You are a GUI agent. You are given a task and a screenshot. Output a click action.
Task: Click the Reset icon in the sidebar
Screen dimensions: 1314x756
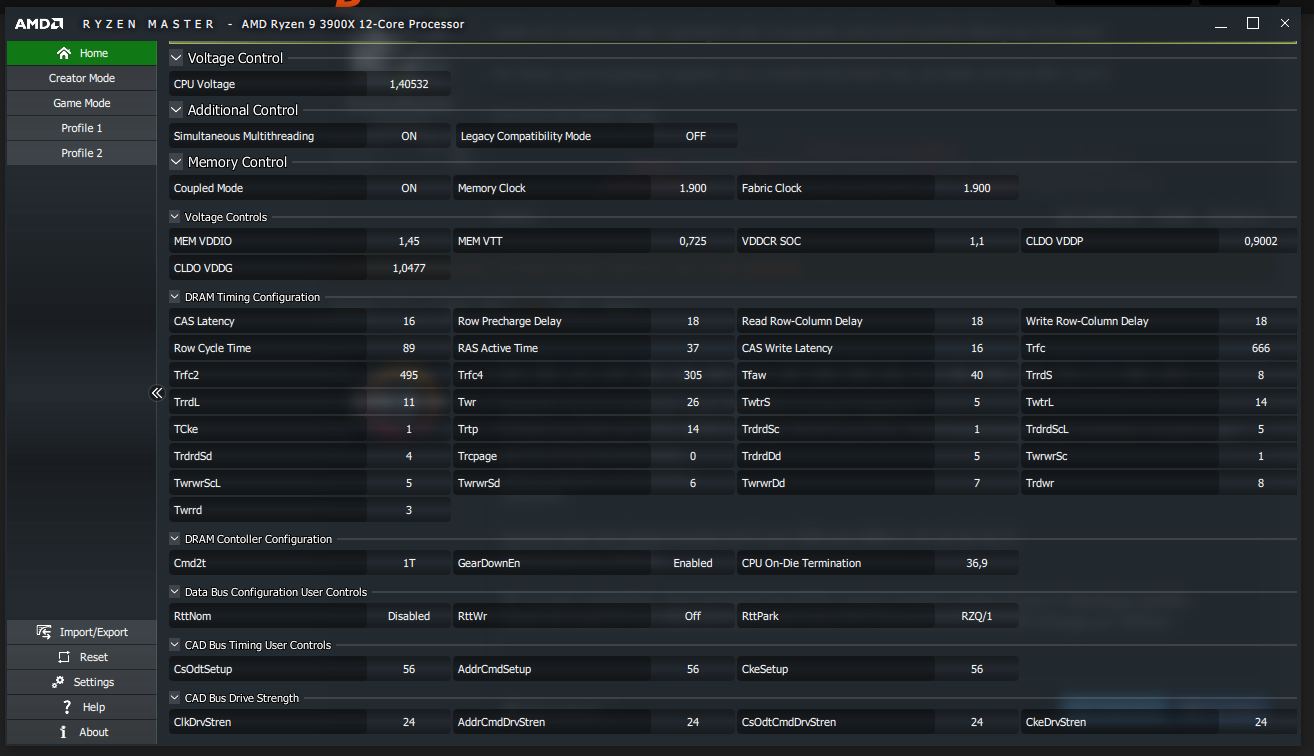[x=64, y=657]
